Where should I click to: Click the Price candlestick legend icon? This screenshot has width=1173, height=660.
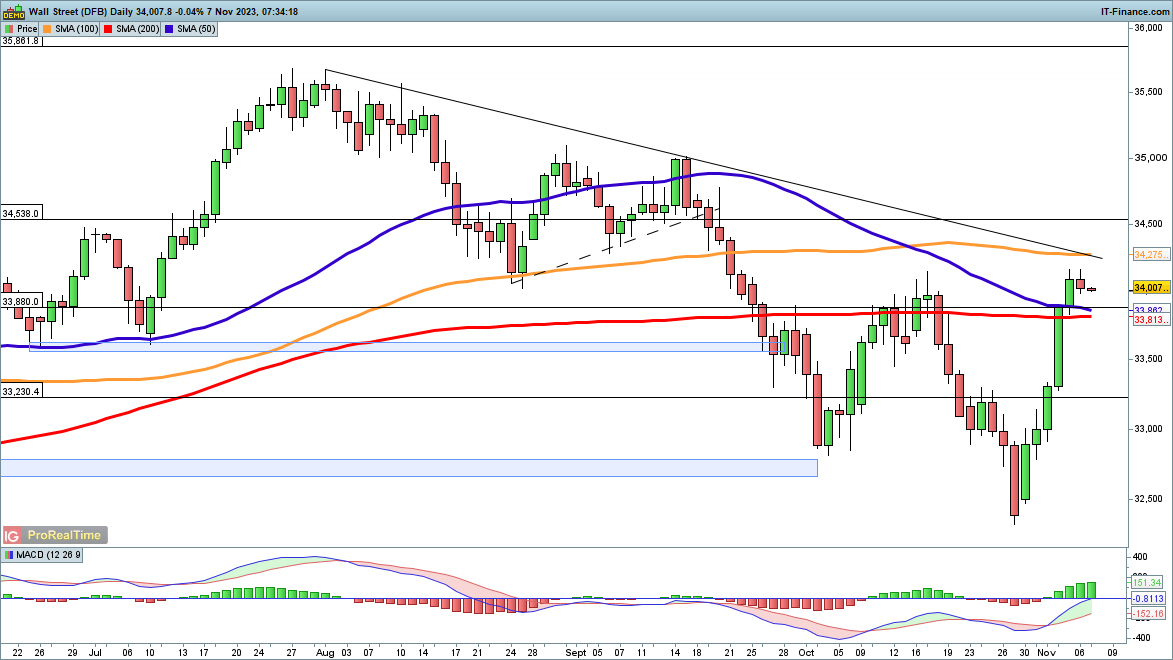[x=9, y=29]
